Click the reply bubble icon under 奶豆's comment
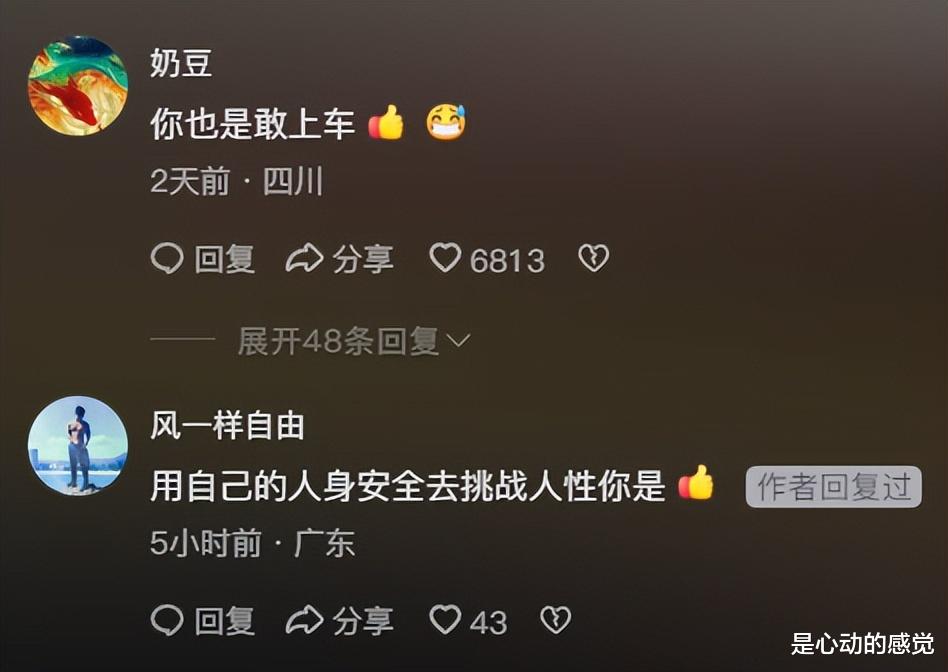This screenshot has height=672, width=948. click(x=166, y=259)
